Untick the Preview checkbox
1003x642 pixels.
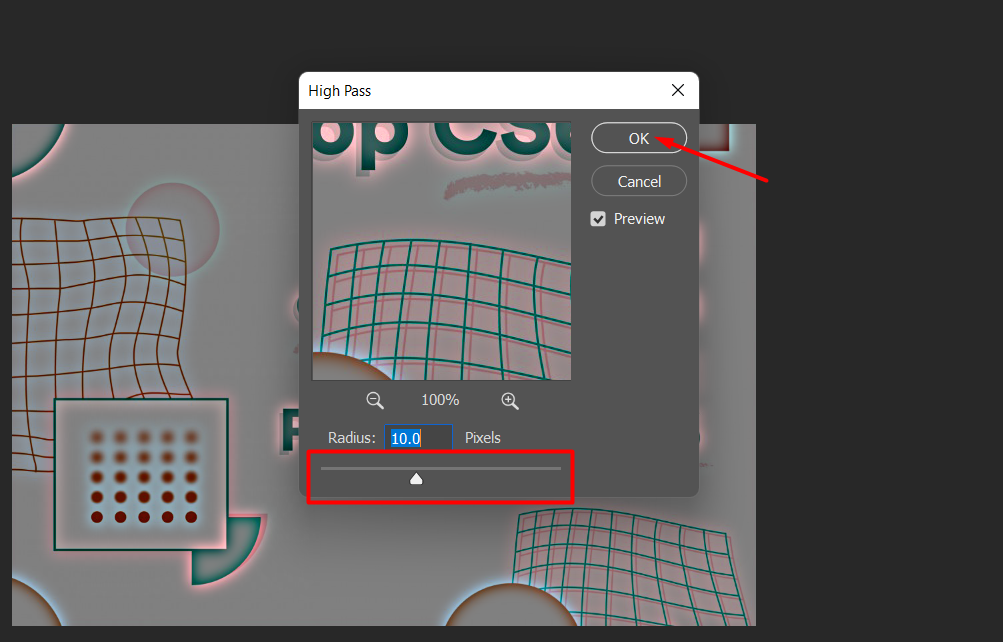coord(598,219)
